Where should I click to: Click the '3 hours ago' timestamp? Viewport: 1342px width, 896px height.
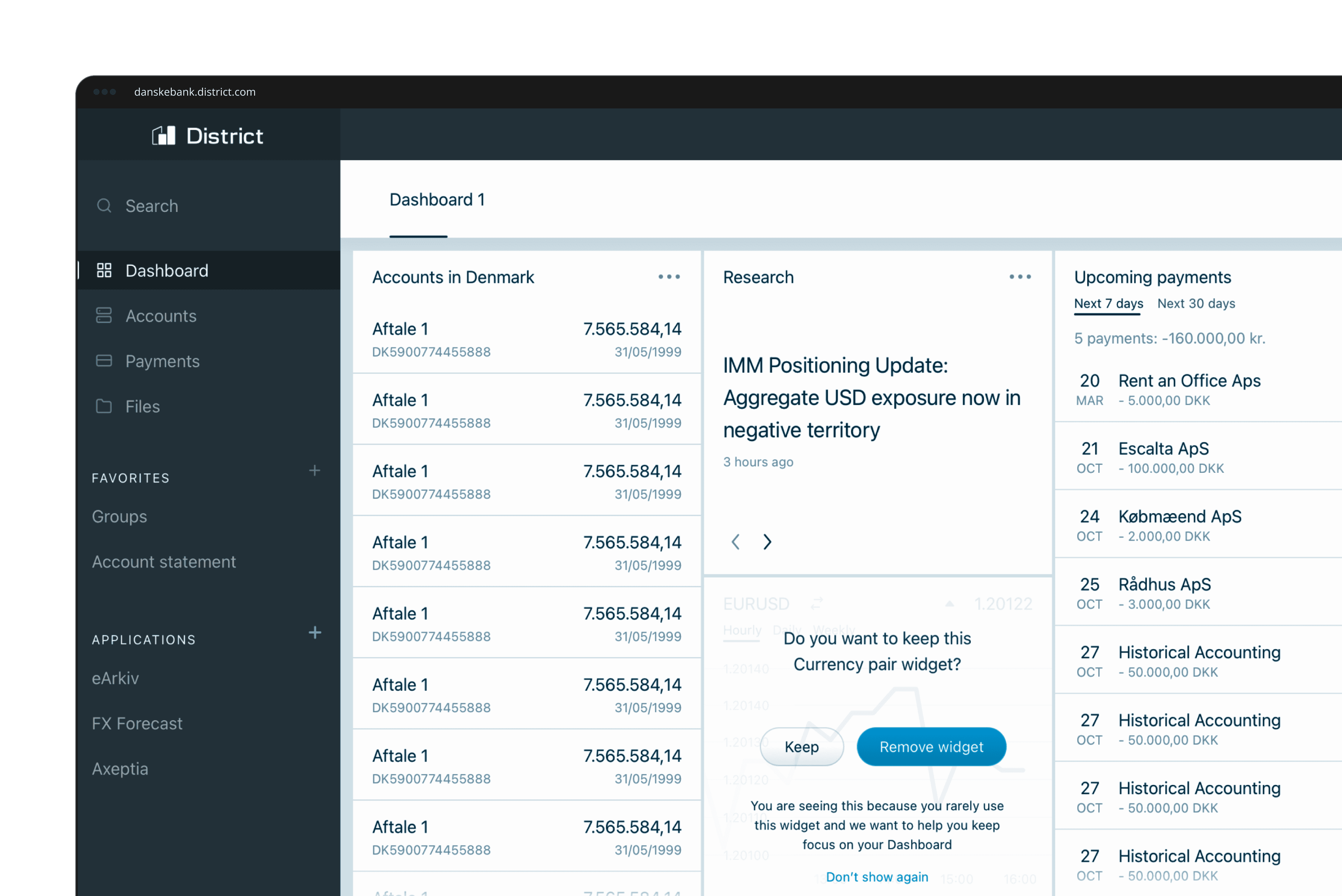tap(758, 462)
